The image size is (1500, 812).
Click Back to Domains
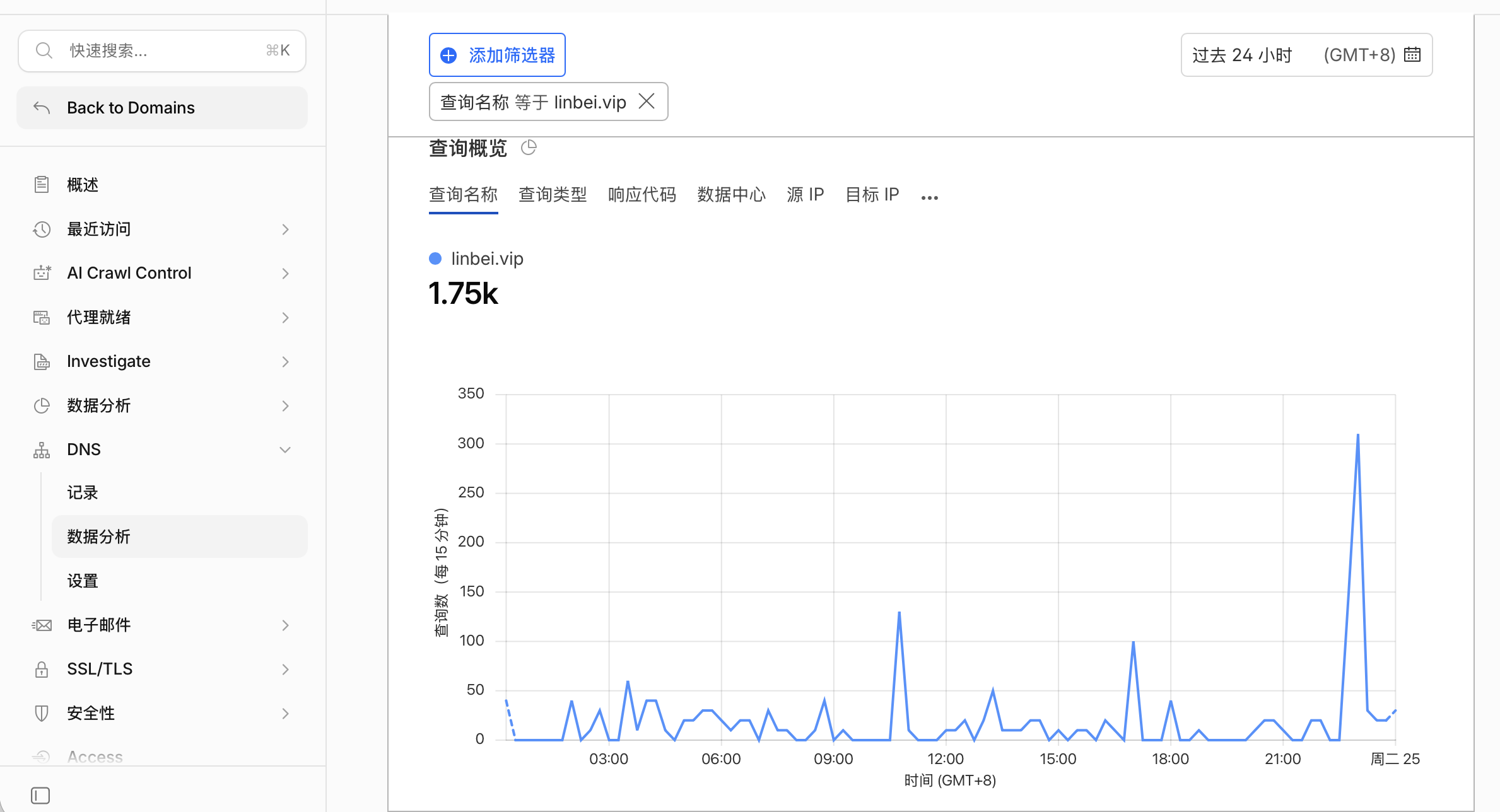[x=162, y=108]
